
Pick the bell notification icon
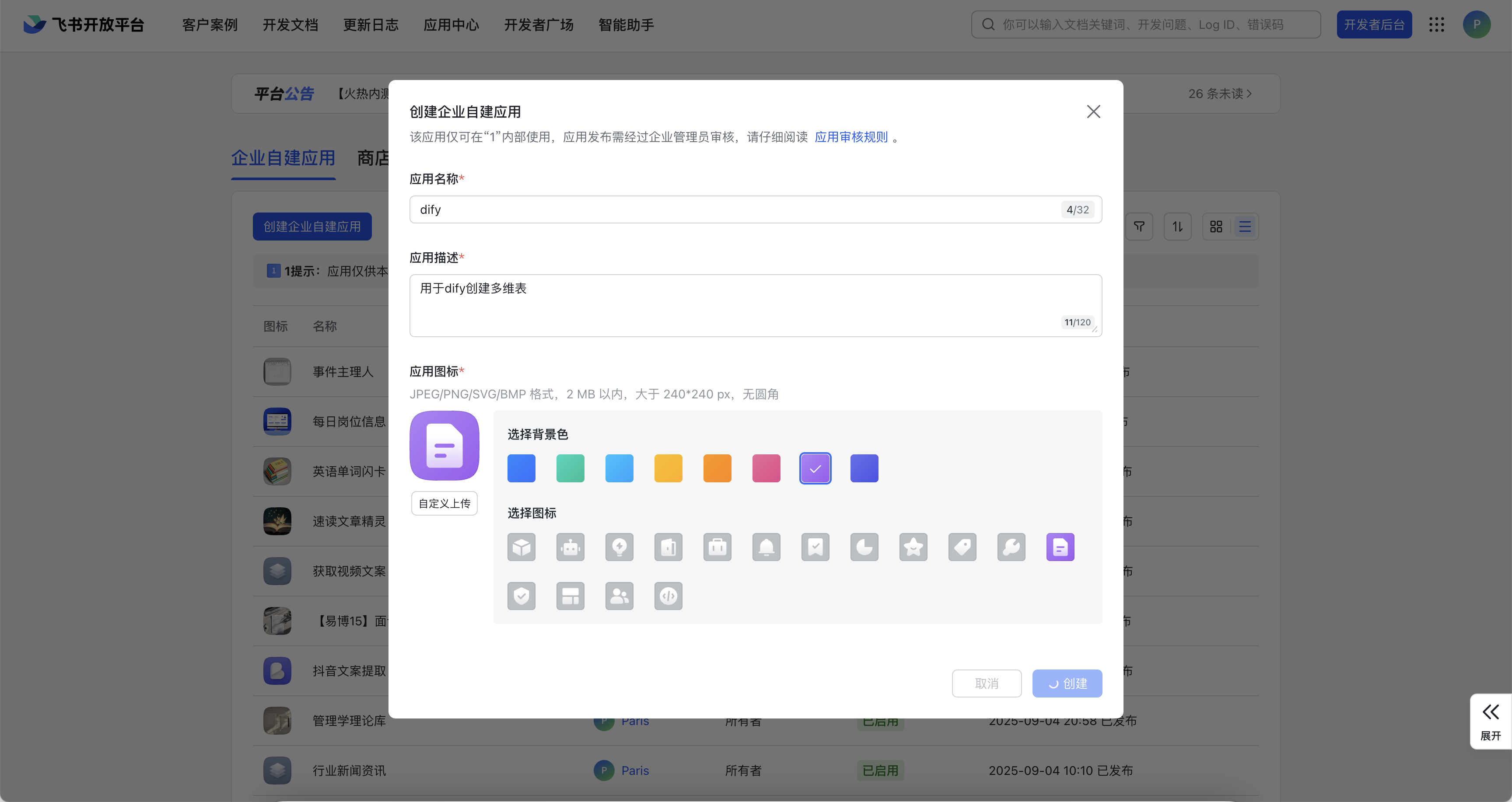click(x=766, y=547)
